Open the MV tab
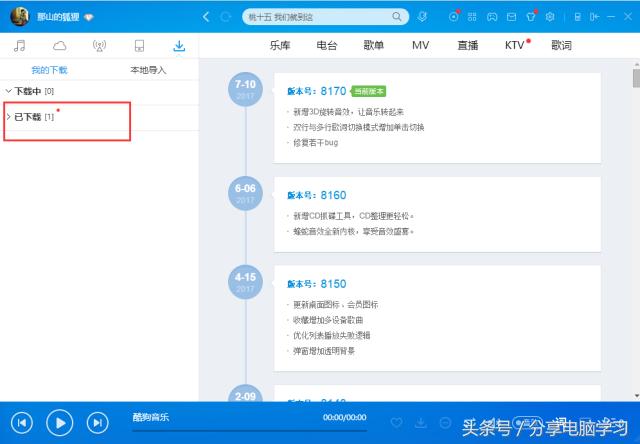Screen dimensions: 640x444 click(x=420, y=45)
